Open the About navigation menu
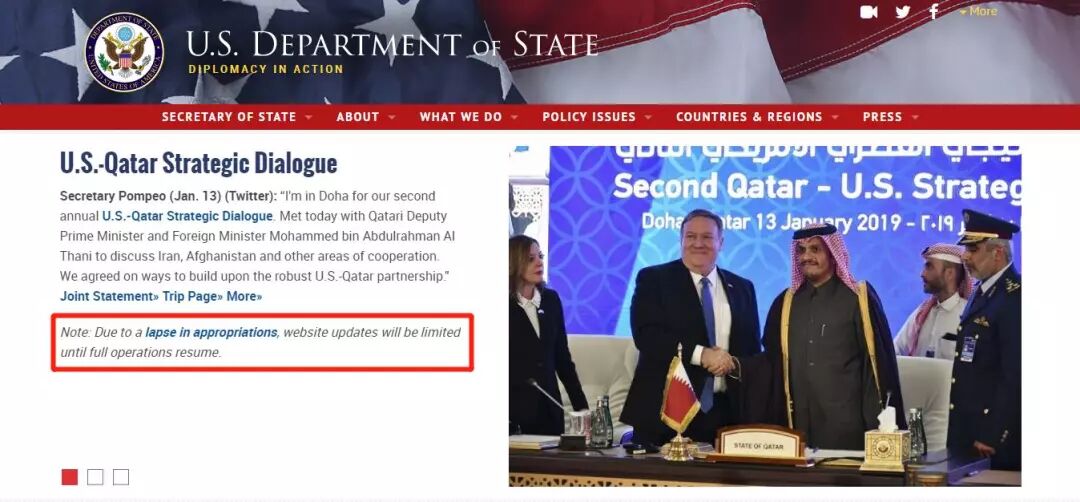 click(357, 117)
